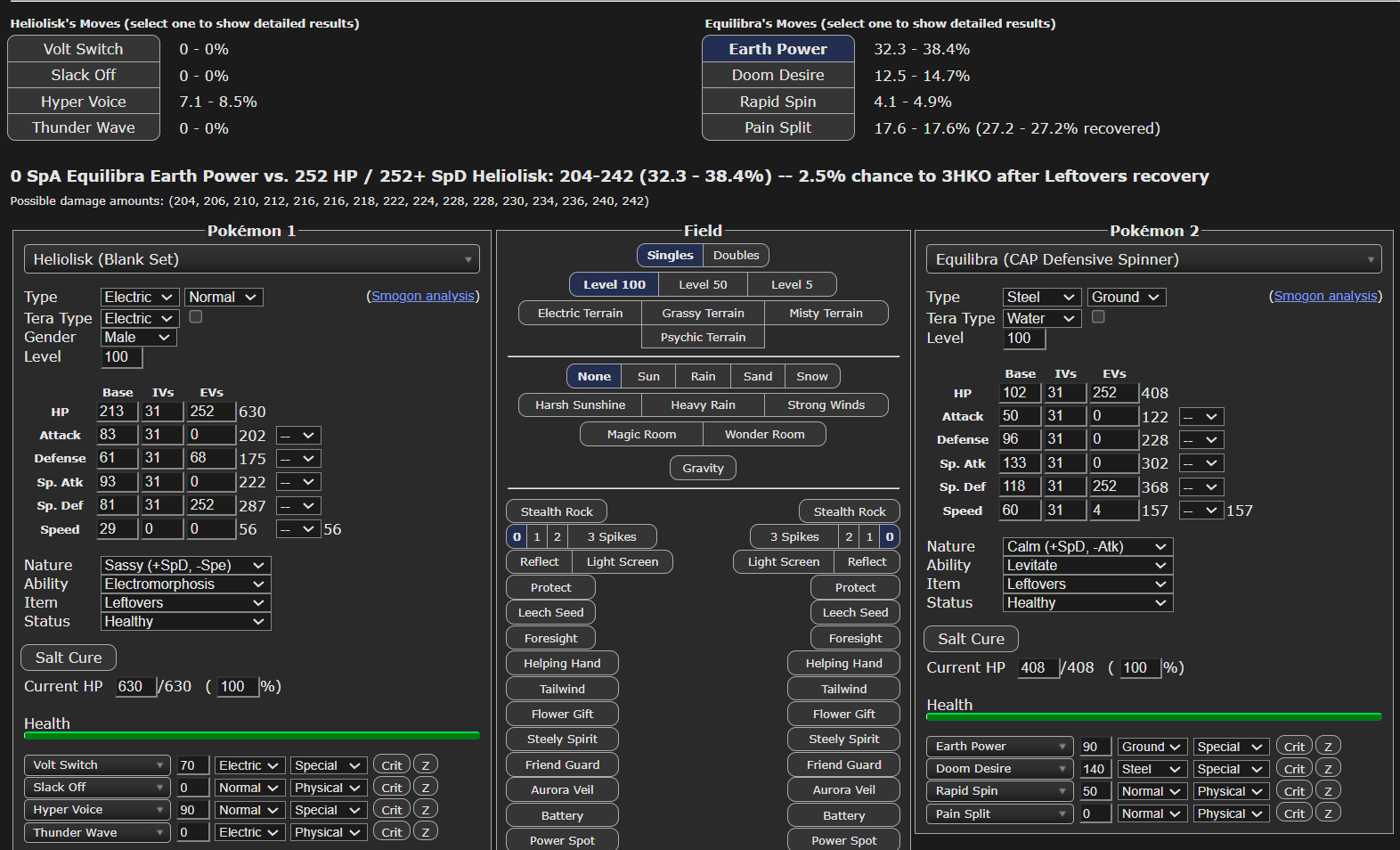Screen dimensions: 1400x850
Task: Open Heliolisk's Nature dropdown
Action: (185, 565)
